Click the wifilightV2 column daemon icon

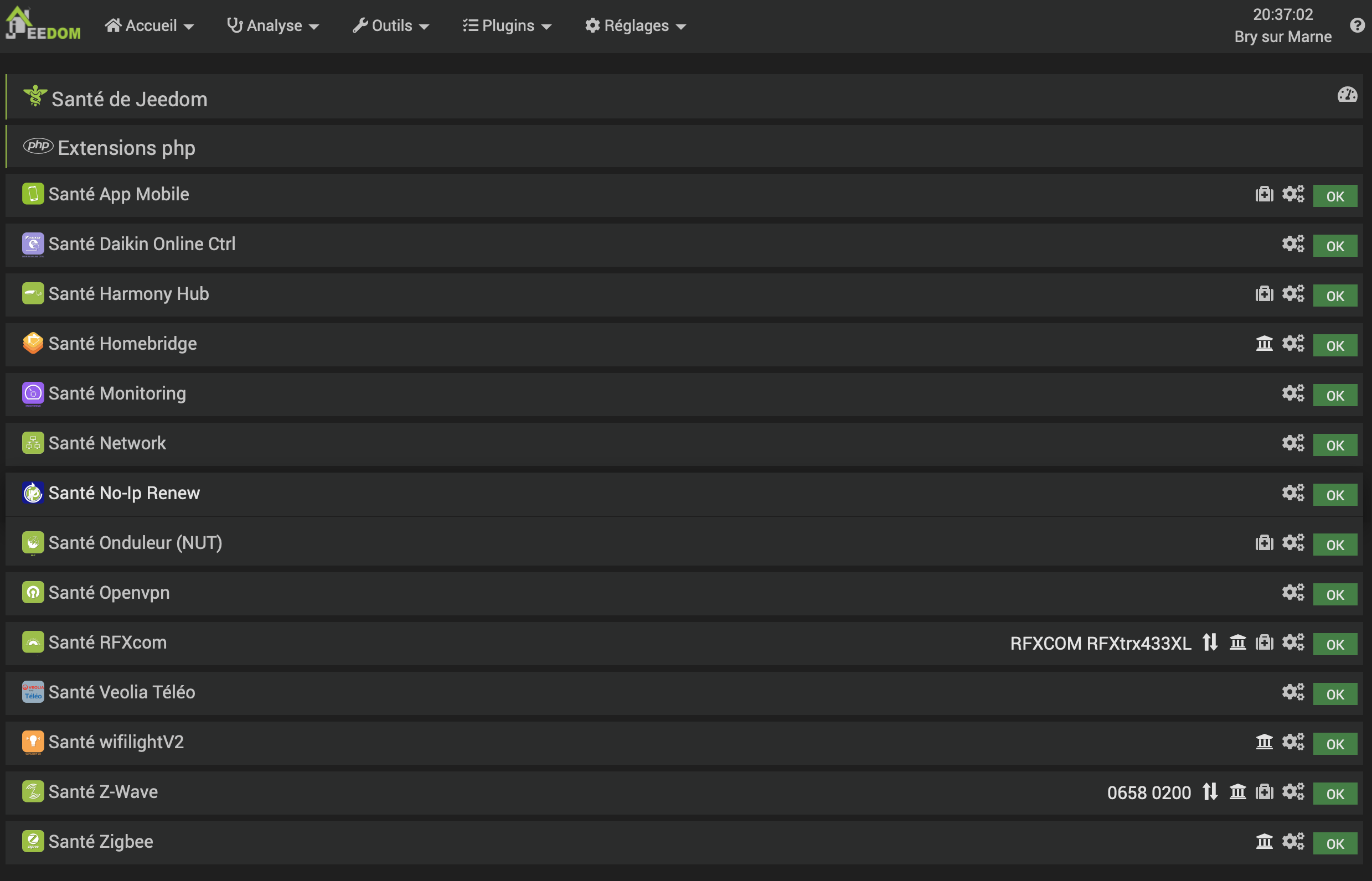1264,742
